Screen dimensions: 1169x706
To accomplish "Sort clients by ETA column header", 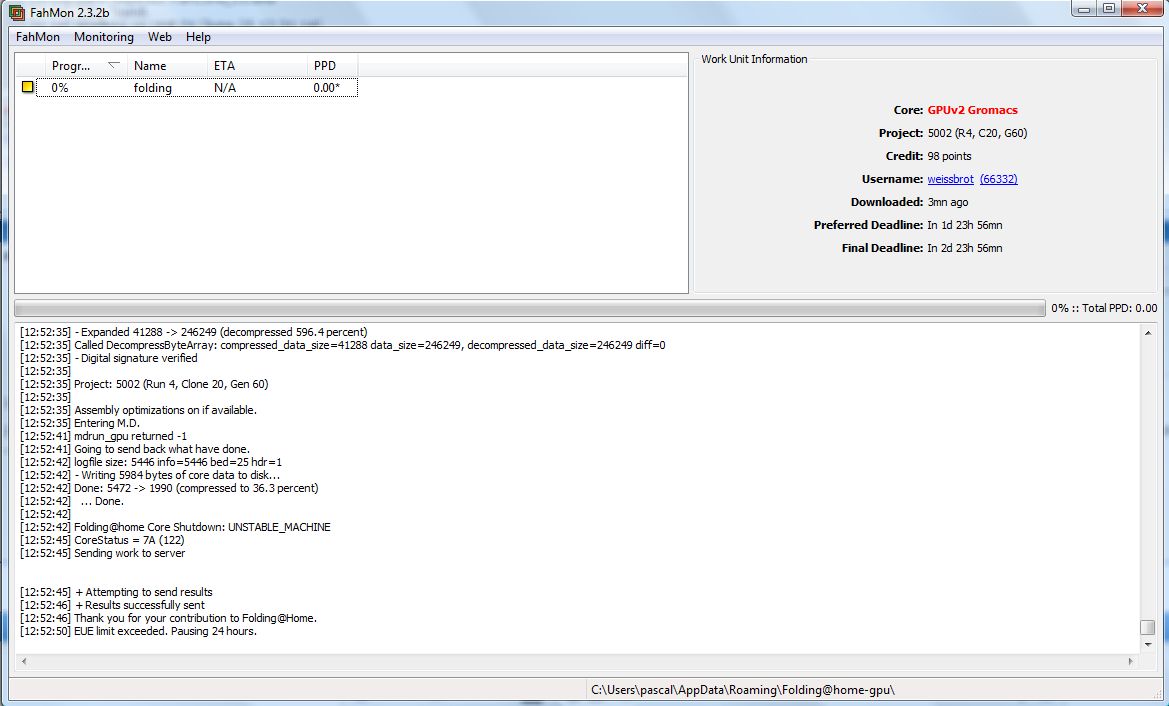I will tap(256, 66).
